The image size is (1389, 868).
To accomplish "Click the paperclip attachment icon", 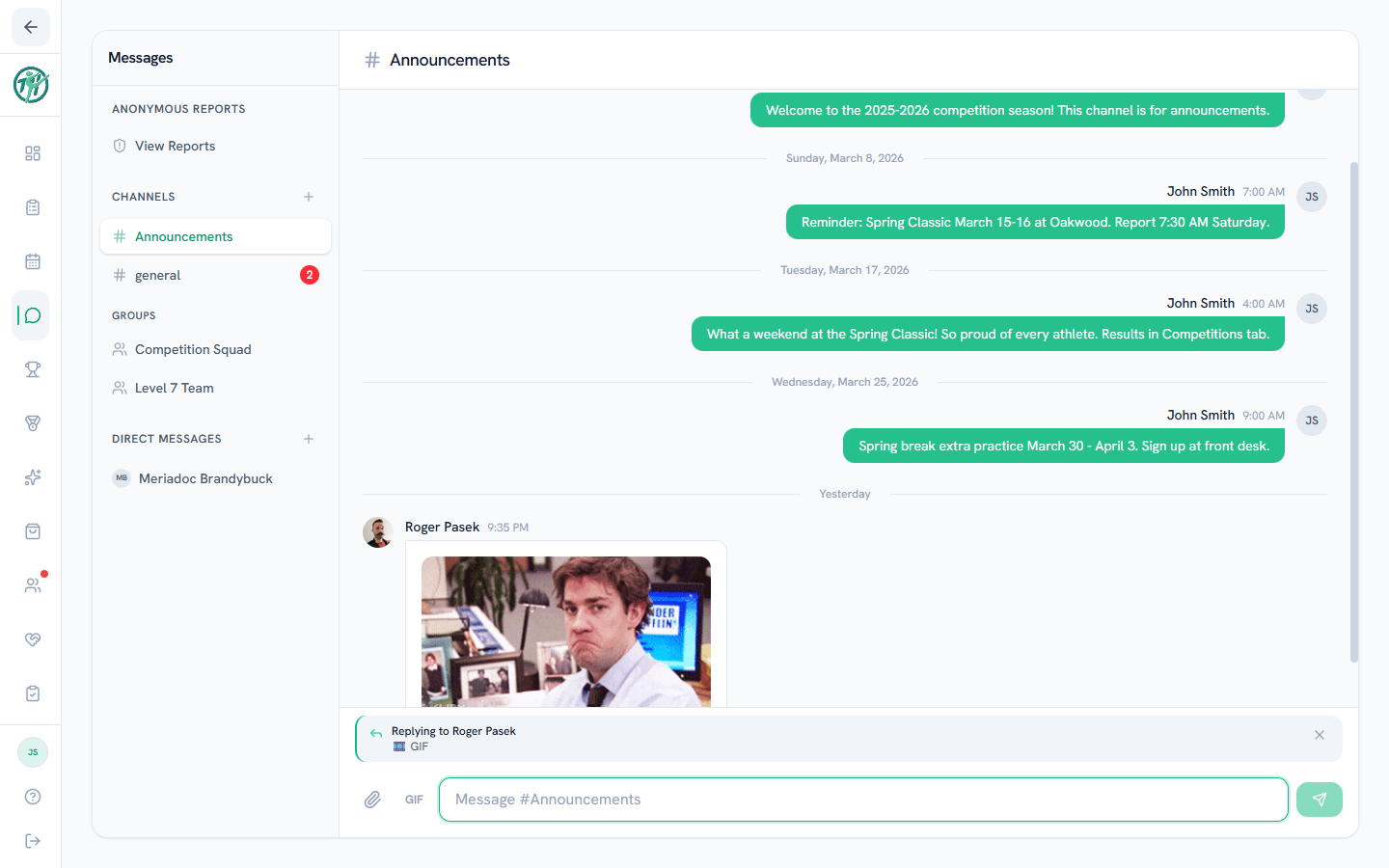I will pos(372,800).
